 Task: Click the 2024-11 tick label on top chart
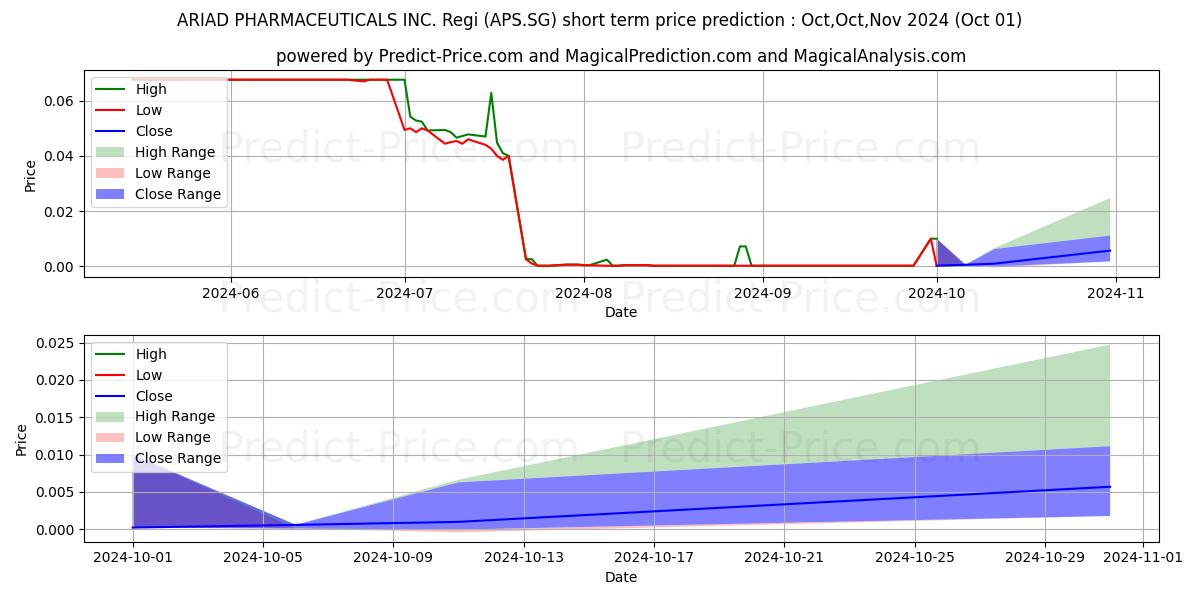(x=1116, y=292)
